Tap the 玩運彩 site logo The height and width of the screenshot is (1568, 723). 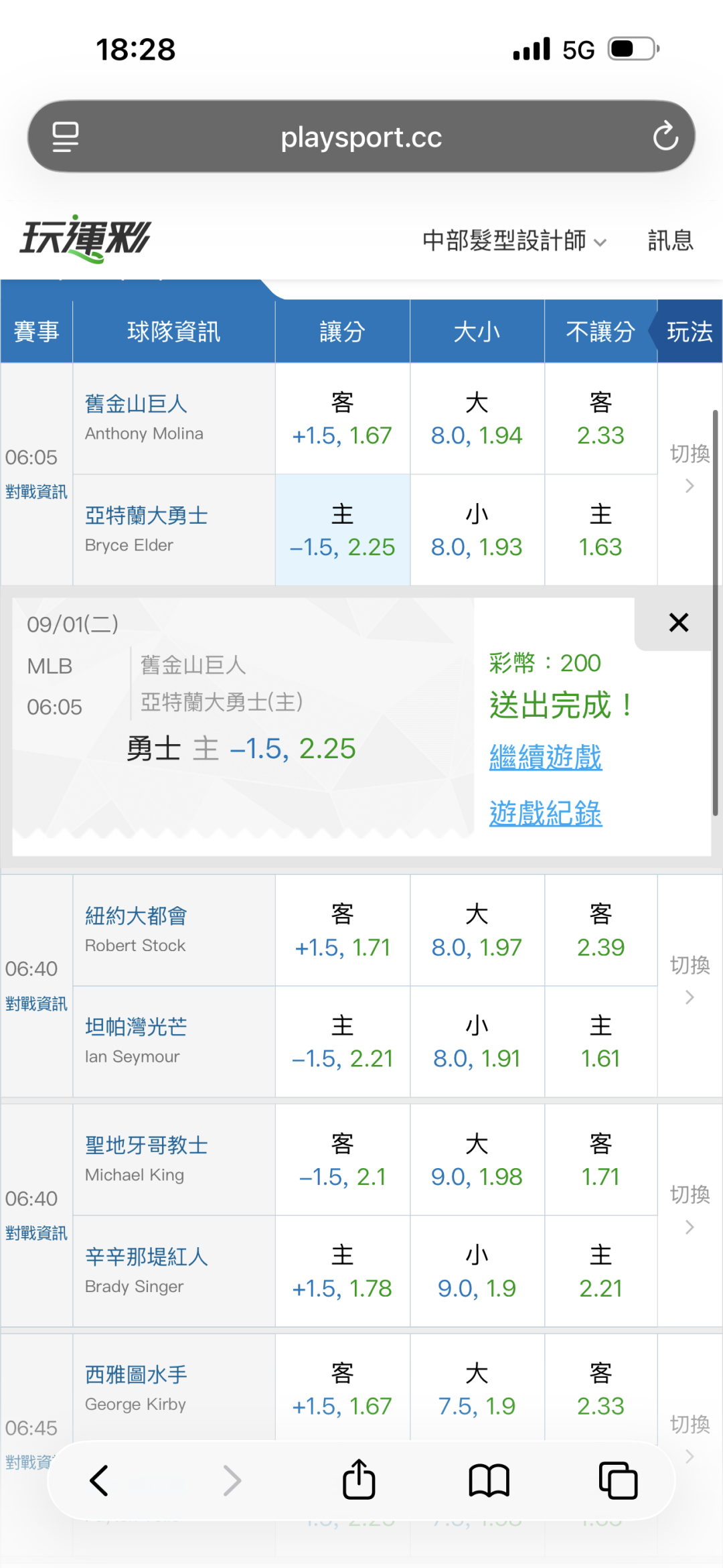86,238
